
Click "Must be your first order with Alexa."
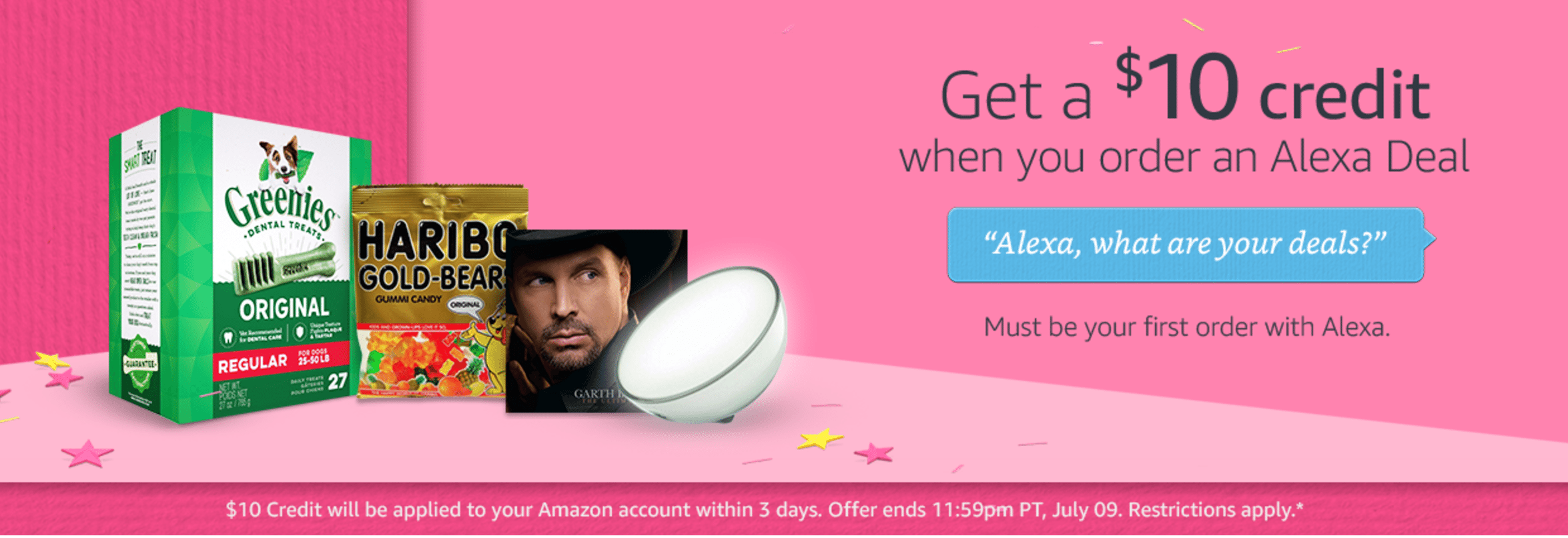point(1187,327)
